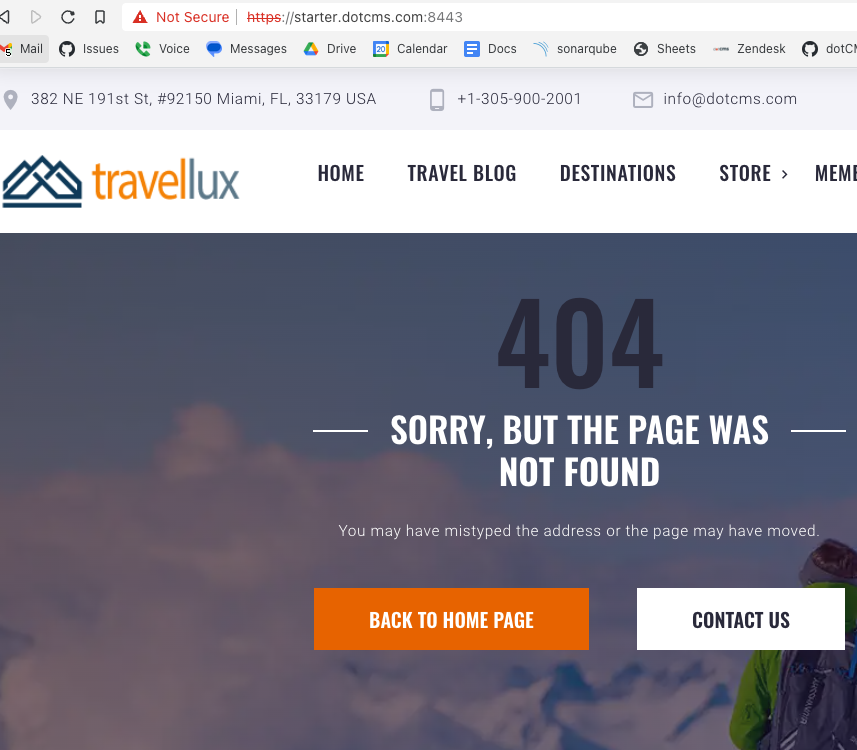Reload the page with refresh icon

[68, 17]
